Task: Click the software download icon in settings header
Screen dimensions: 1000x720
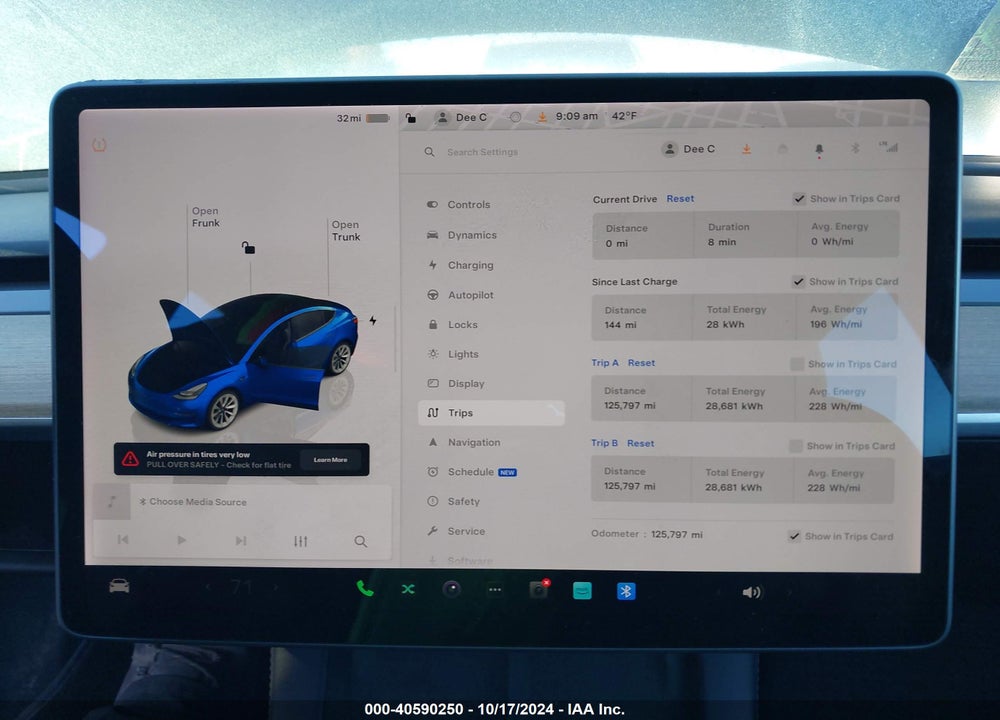Action: click(x=746, y=149)
